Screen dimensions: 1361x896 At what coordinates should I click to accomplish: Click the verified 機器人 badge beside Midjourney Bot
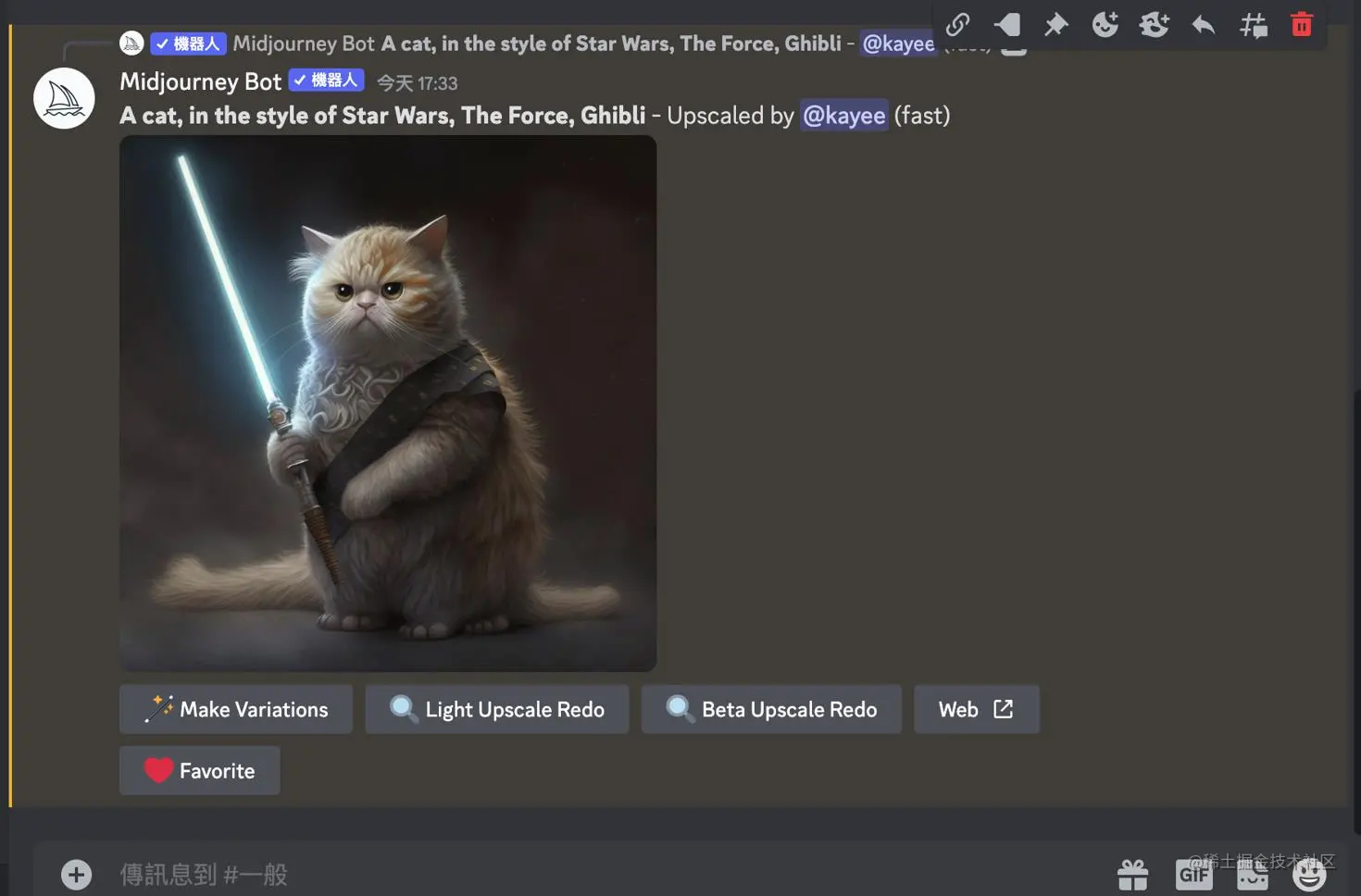pyautogui.click(x=327, y=81)
